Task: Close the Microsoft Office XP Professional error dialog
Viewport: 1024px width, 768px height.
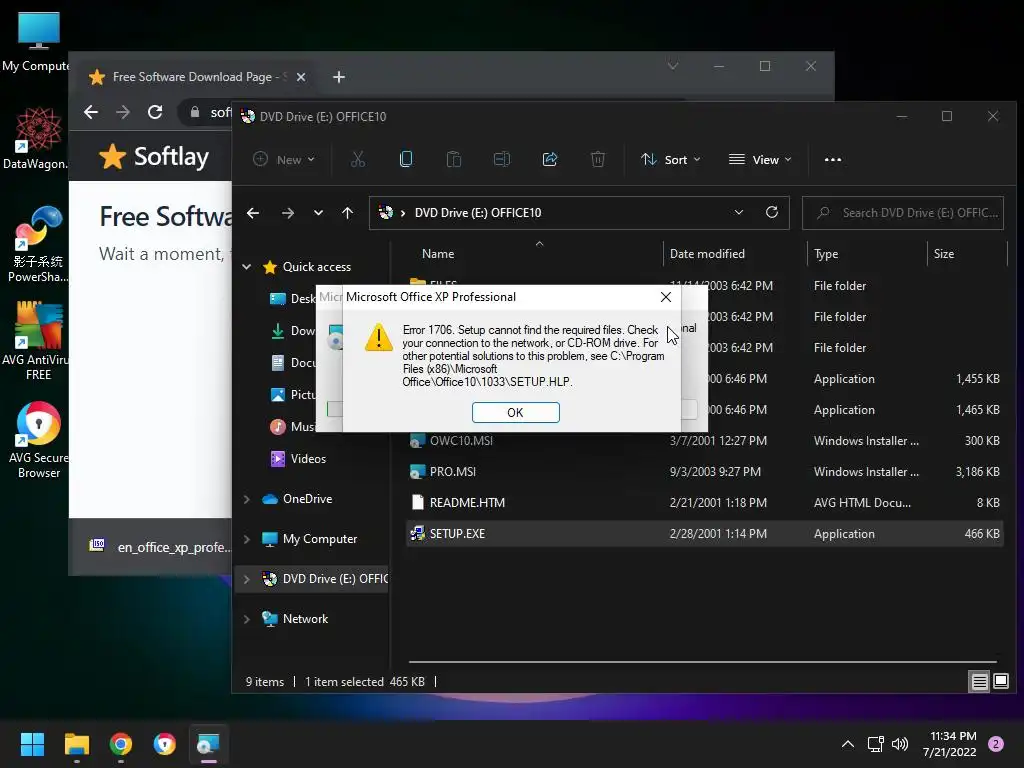Action: 665,297
